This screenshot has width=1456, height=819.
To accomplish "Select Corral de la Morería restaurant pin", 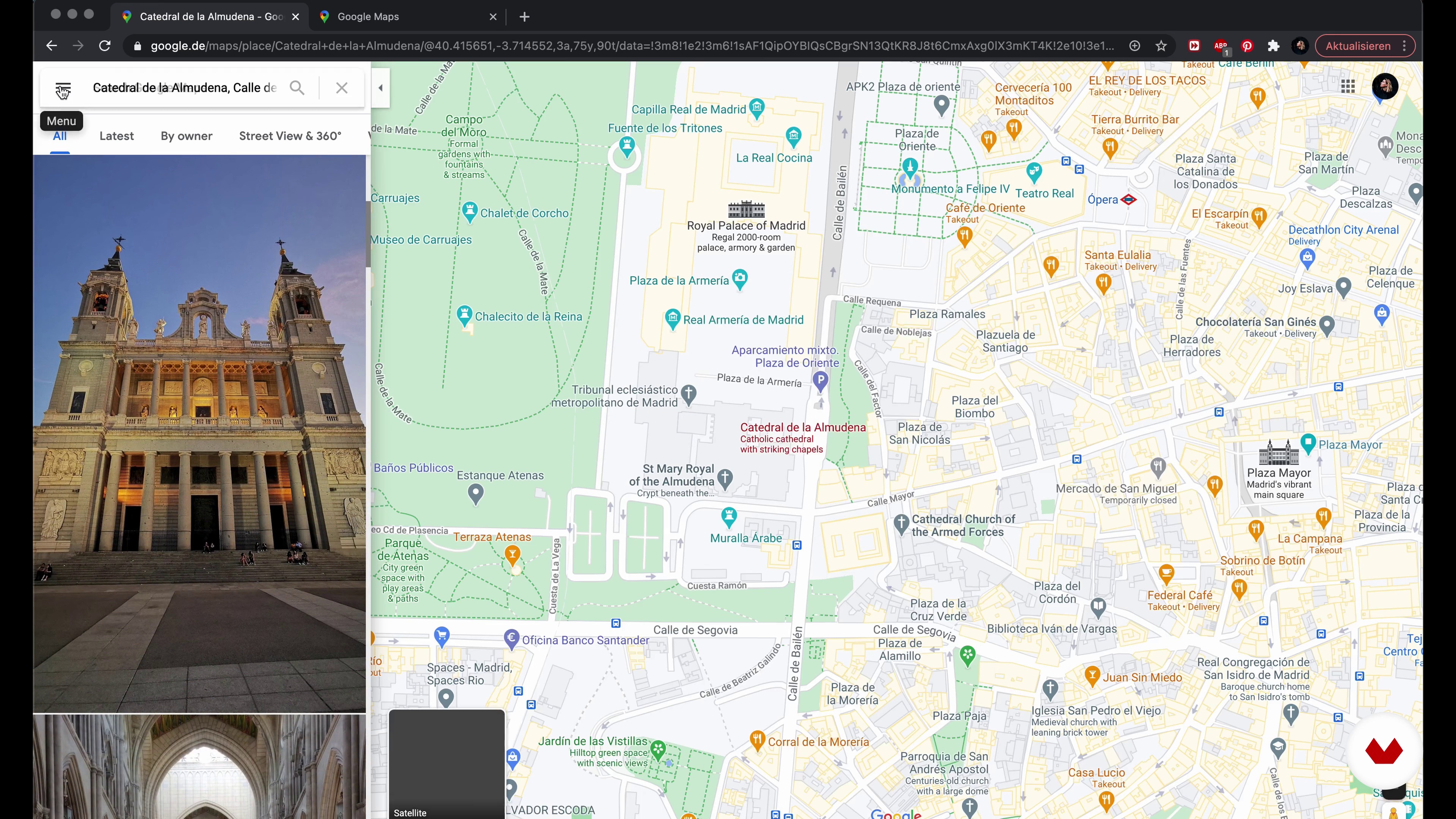I will (758, 741).
